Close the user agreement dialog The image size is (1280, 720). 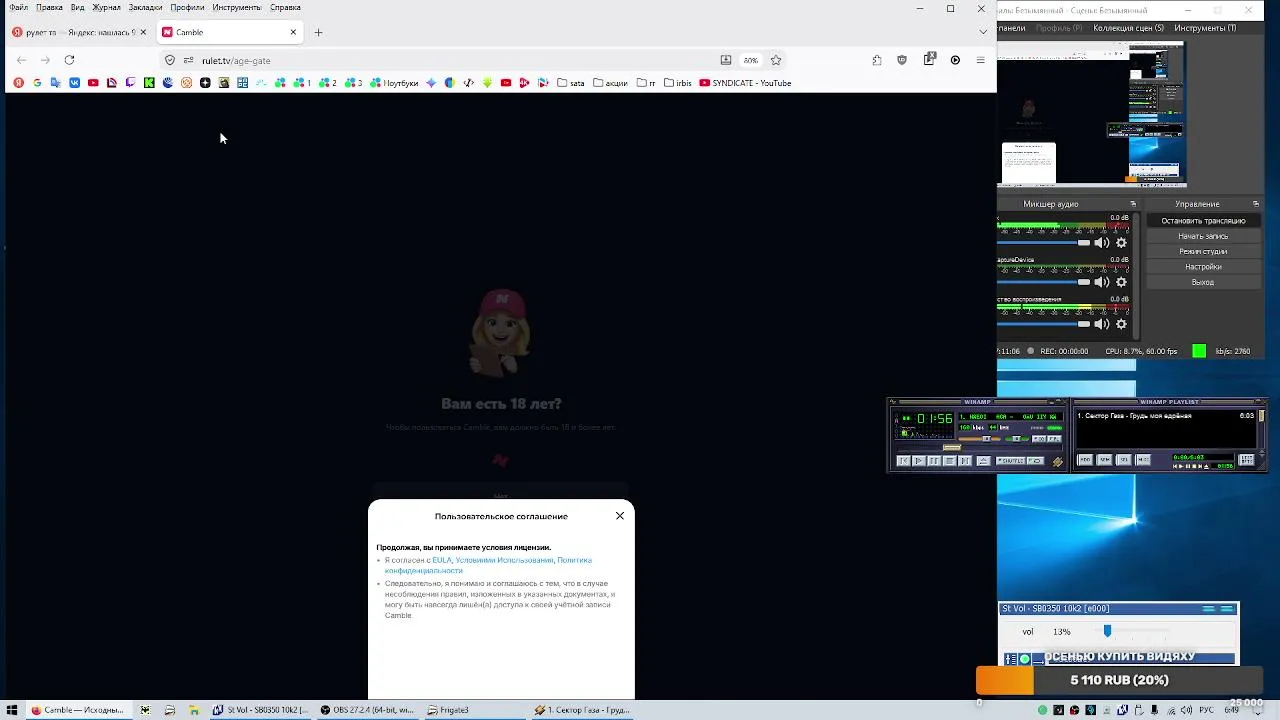click(x=620, y=516)
